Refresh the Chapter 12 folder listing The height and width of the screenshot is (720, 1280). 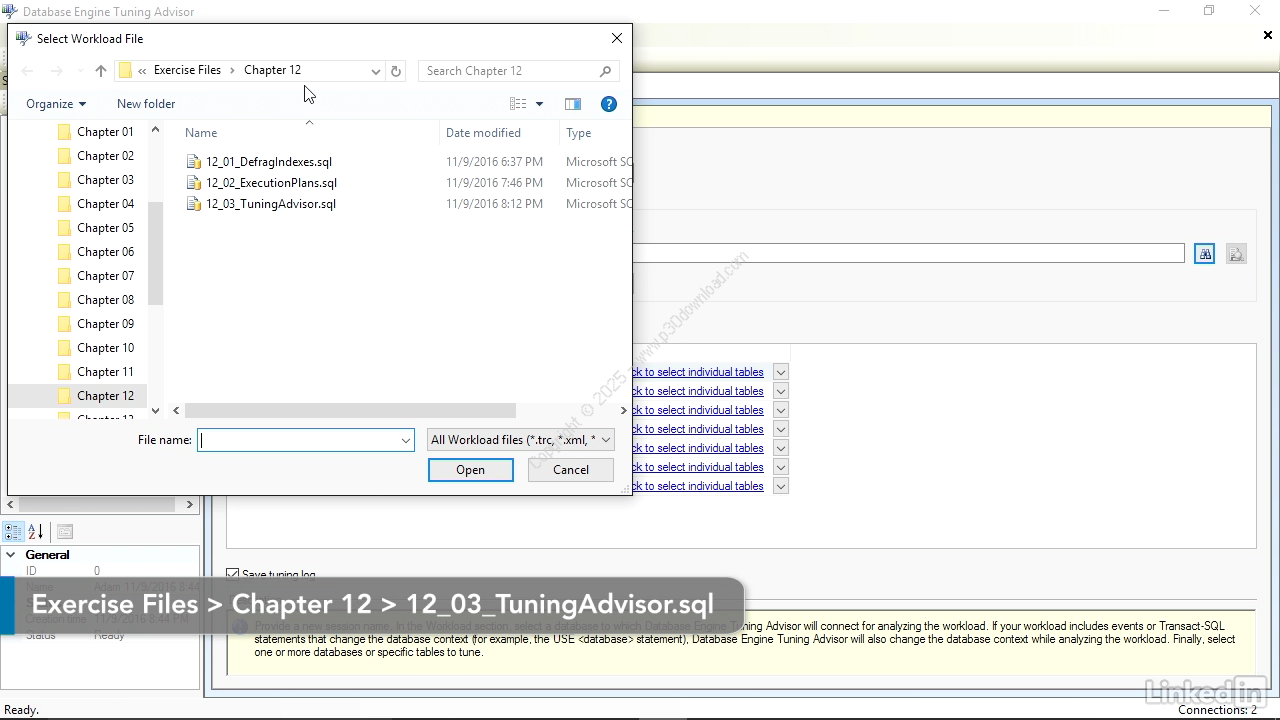pyautogui.click(x=396, y=71)
